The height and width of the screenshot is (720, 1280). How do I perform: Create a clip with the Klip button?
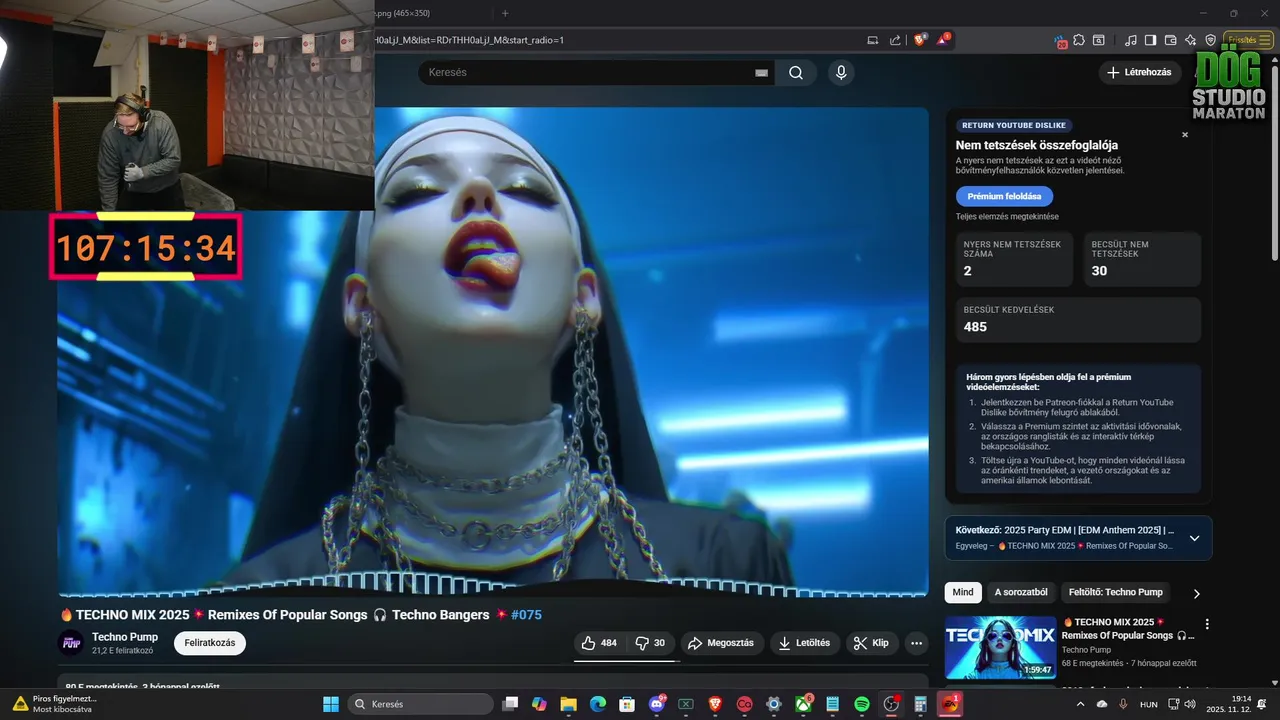(872, 643)
